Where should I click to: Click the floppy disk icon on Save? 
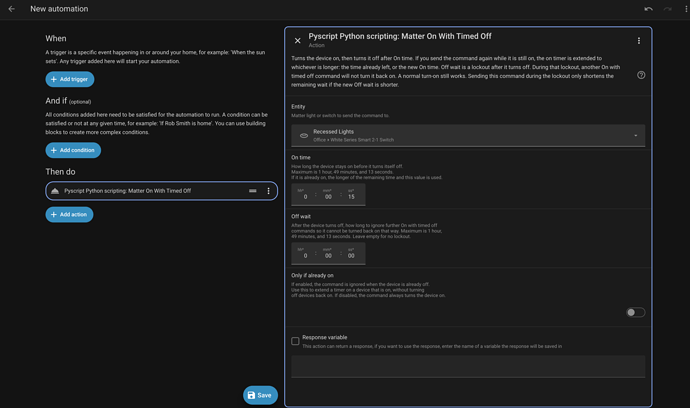tap(251, 395)
